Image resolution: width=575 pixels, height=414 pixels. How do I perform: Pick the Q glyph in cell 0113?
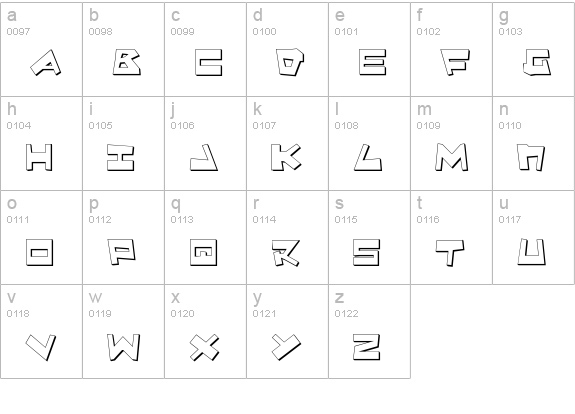204,252
